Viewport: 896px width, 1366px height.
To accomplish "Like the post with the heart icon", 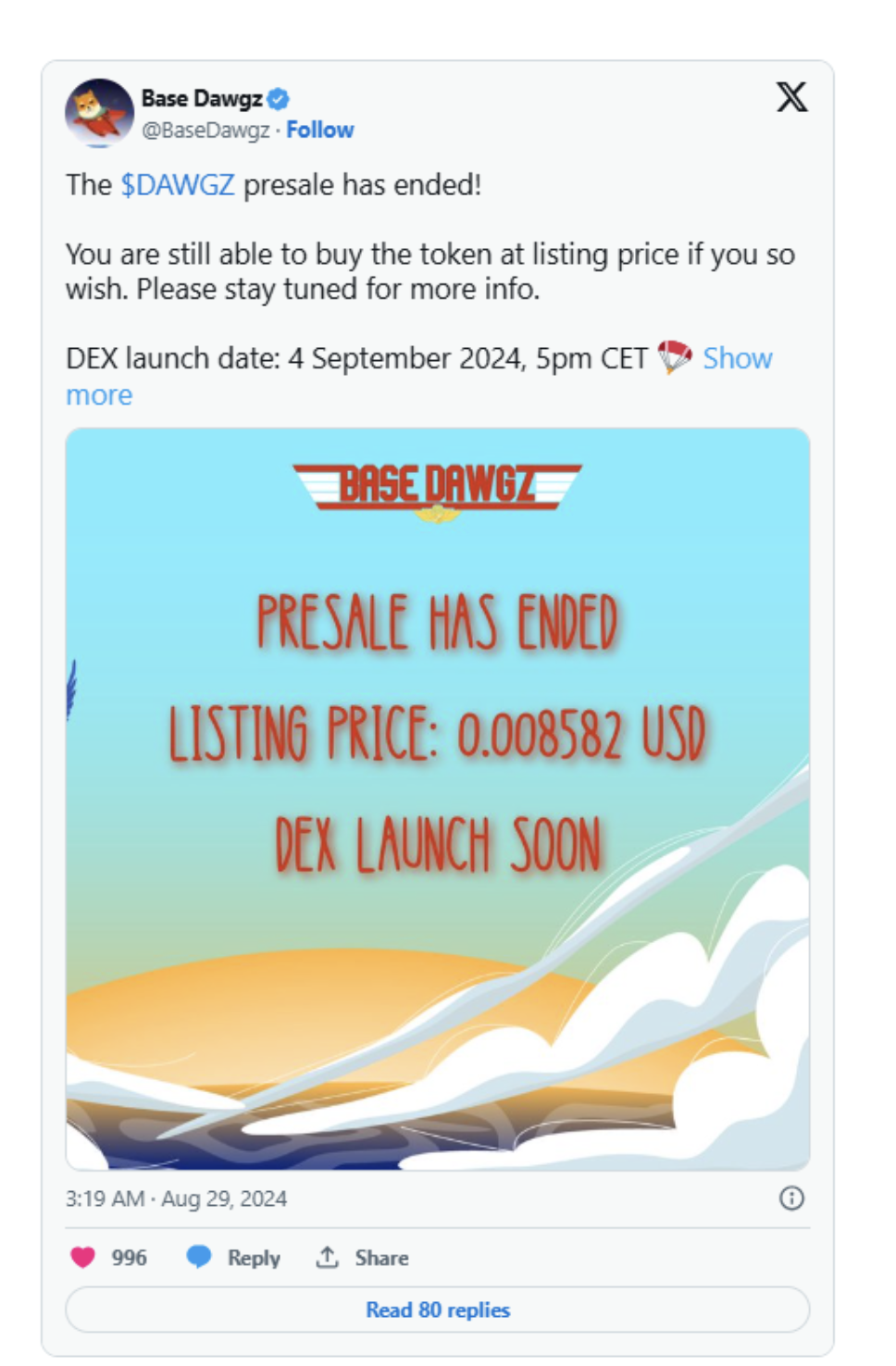I will [83, 1257].
